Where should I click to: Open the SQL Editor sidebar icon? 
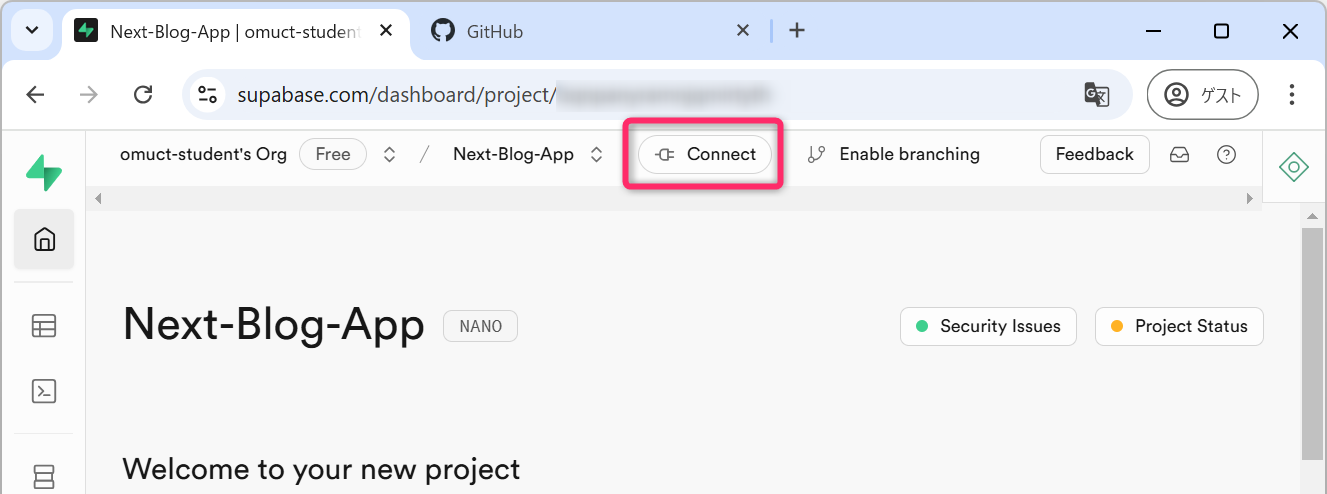[44, 391]
